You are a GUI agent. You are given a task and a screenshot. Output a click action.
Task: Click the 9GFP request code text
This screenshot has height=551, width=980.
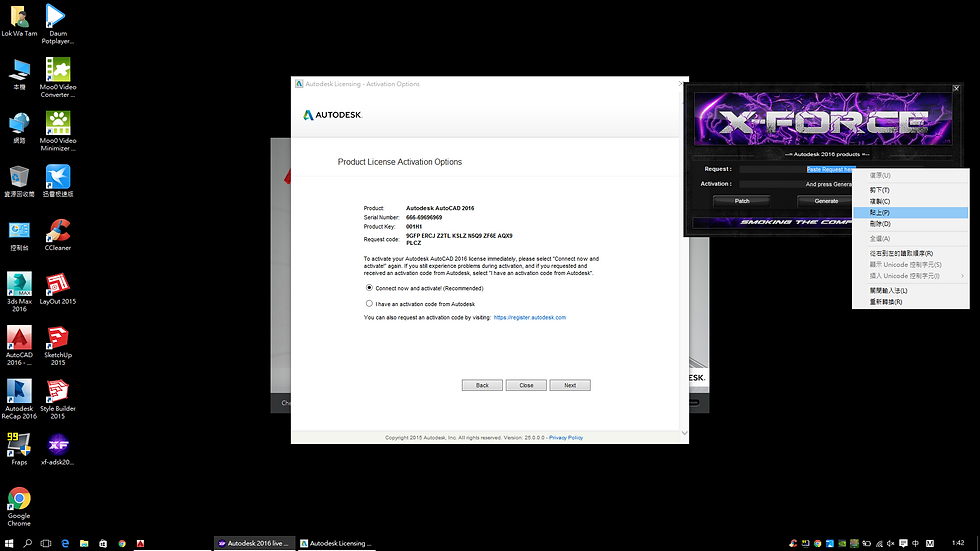click(x=459, y=239)
